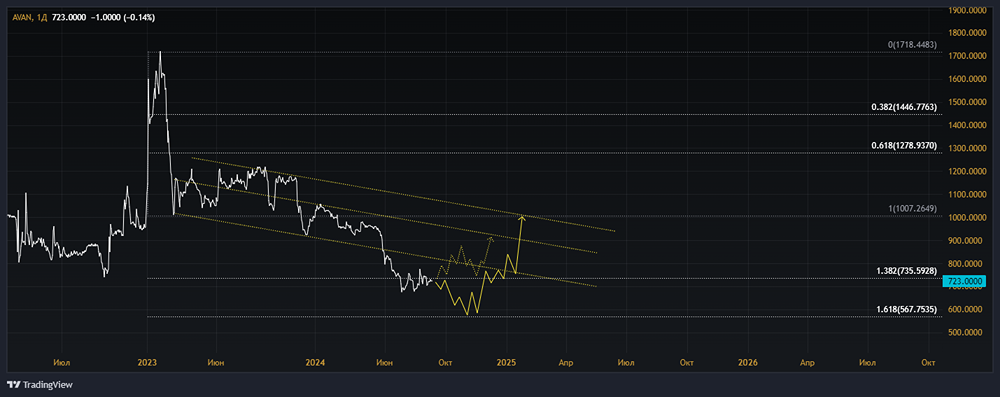Click the Апр label right after 2025

click(x=566, y=363)
